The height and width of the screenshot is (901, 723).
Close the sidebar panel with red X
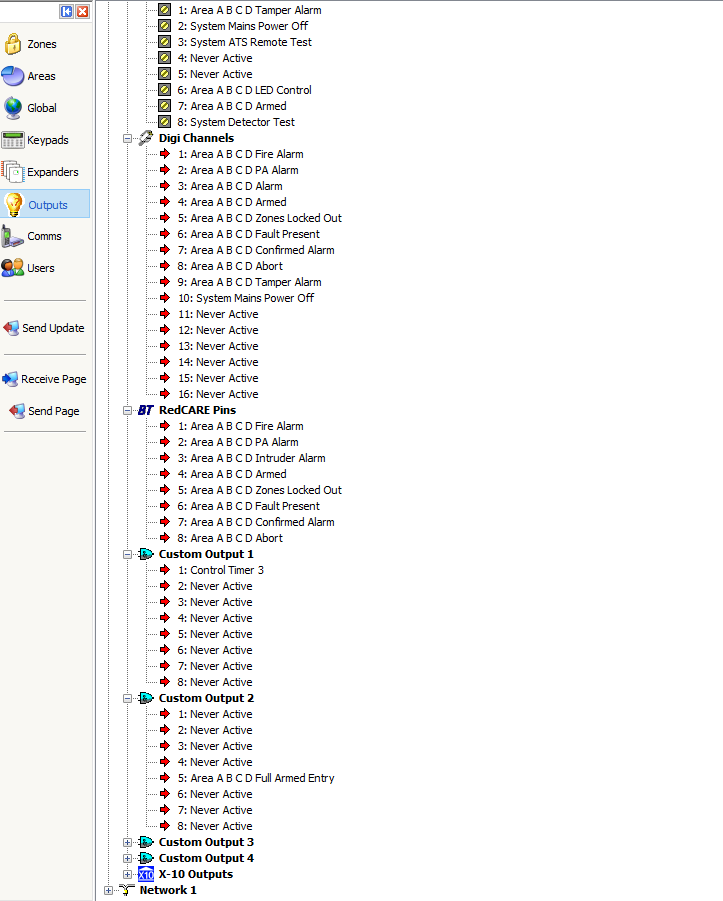point(82,11)
